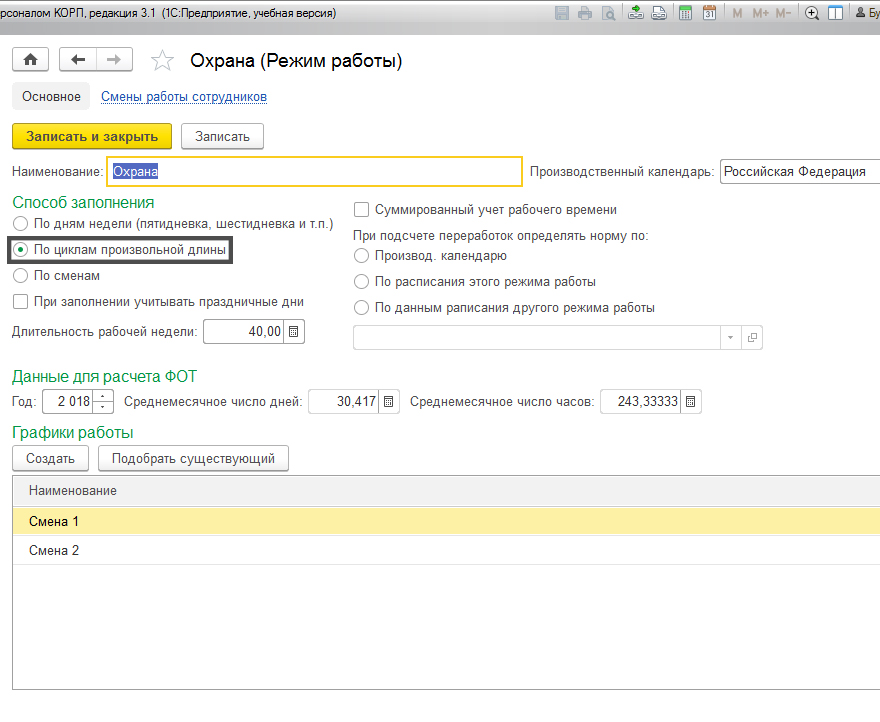
Task: Click 'Подобрать существующий' button
Action: [x=194, y=458]
